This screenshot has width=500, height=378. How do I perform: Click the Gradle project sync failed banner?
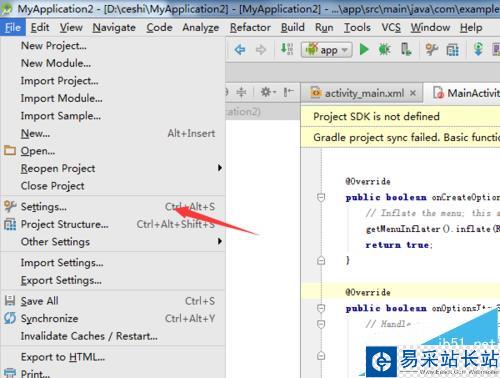400,137
